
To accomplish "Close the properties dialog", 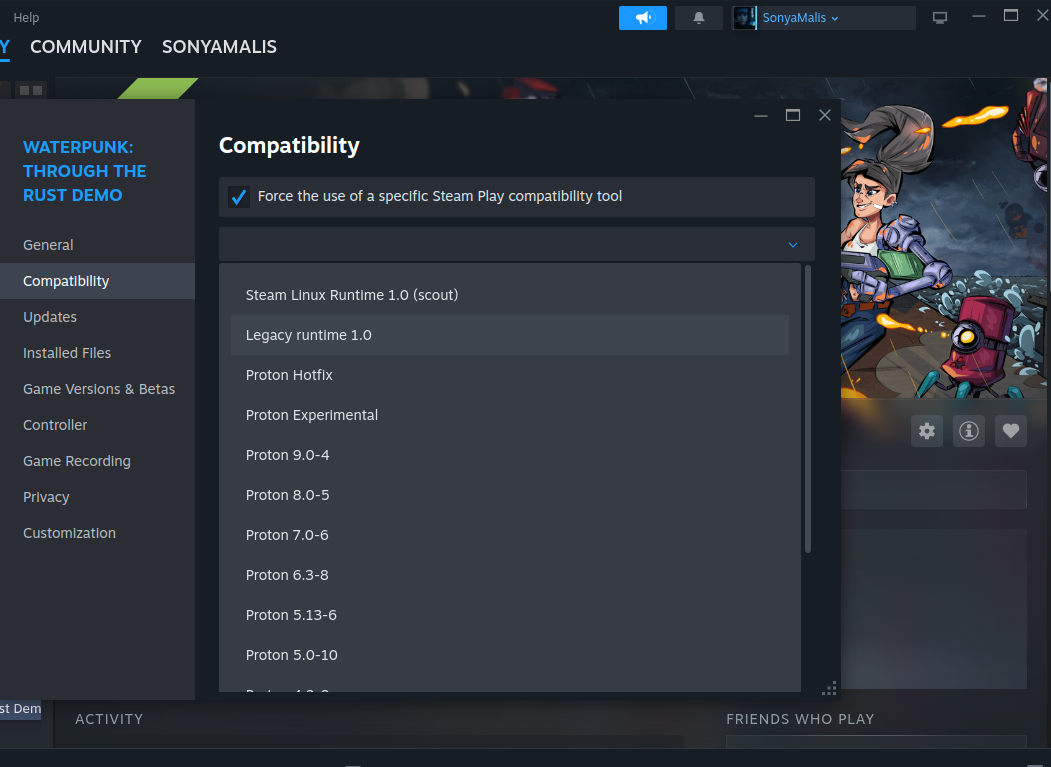I will coord(825,115).
